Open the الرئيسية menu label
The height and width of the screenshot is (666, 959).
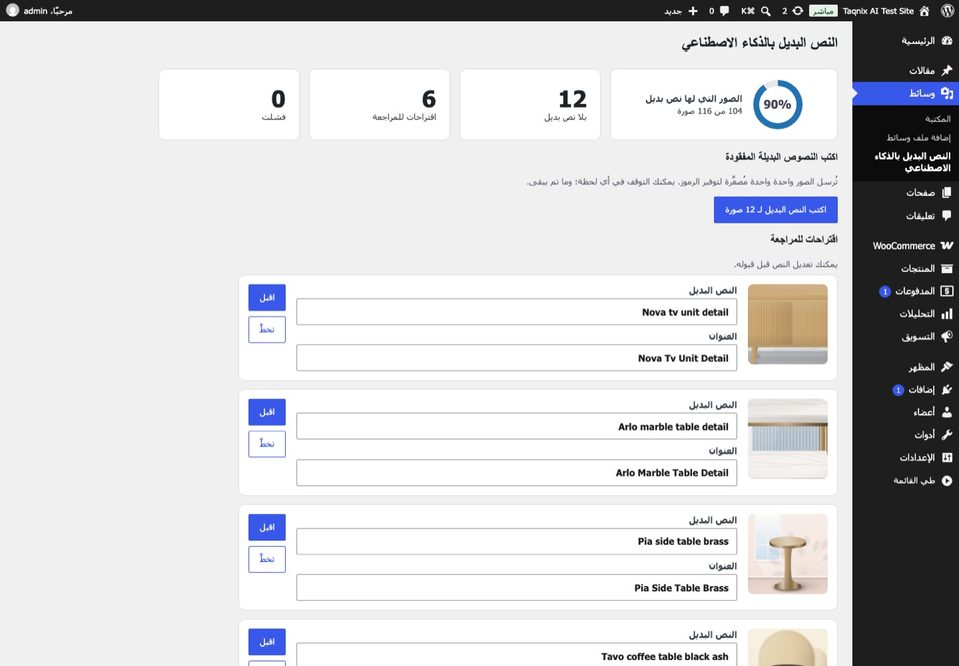pyautogui.click(x=918, y=41)
